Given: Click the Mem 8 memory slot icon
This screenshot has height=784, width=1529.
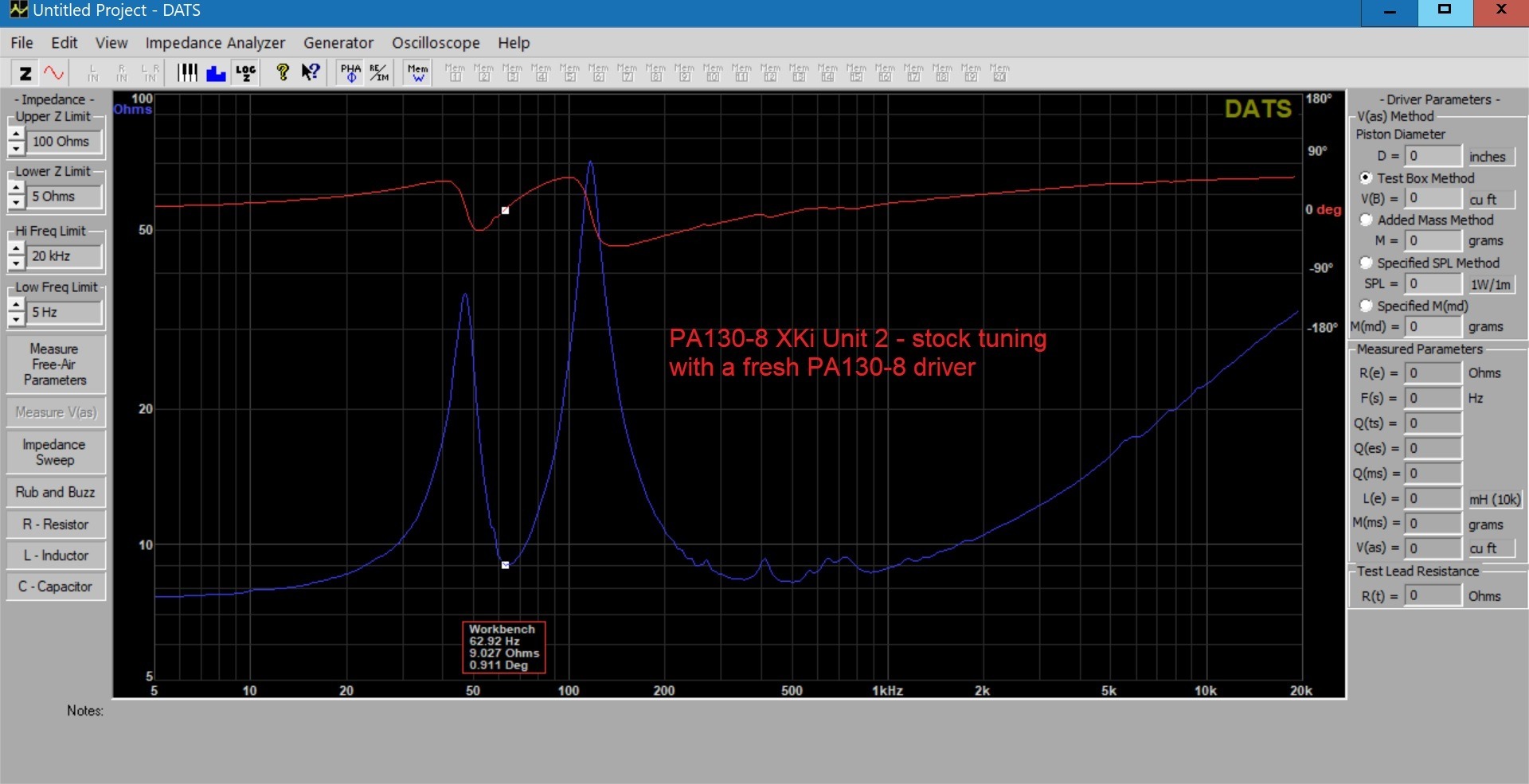Looking at the screenshot, I should click(x=655, y=73).
